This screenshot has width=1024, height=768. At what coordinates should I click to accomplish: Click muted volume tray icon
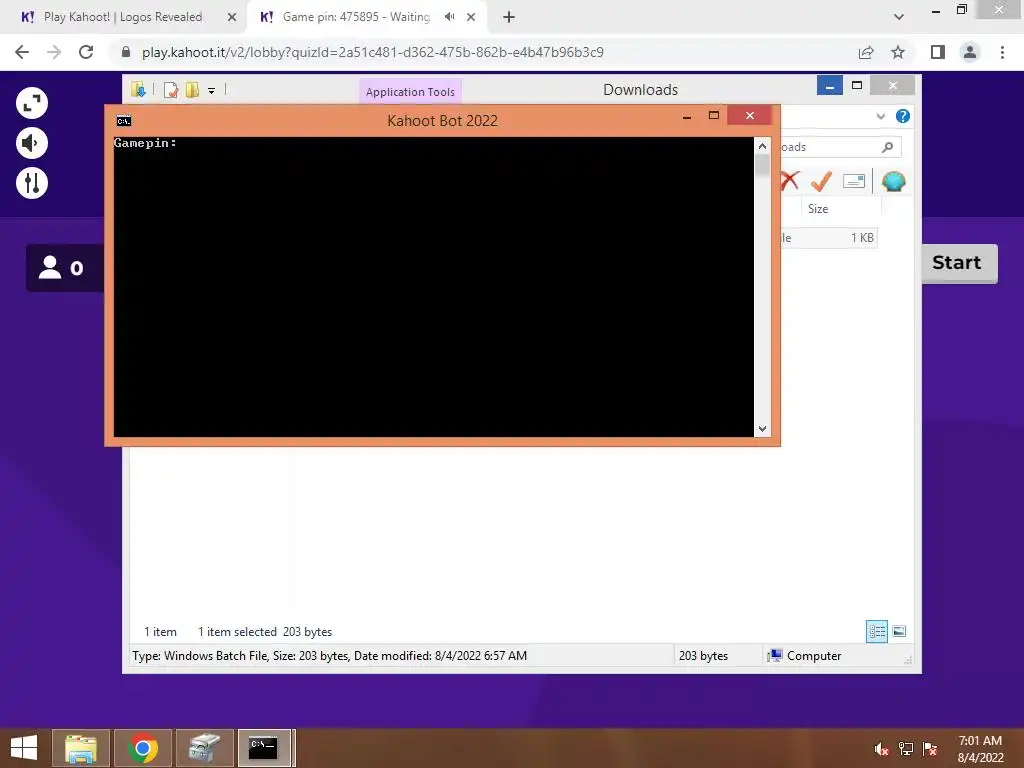click(882, 749)
